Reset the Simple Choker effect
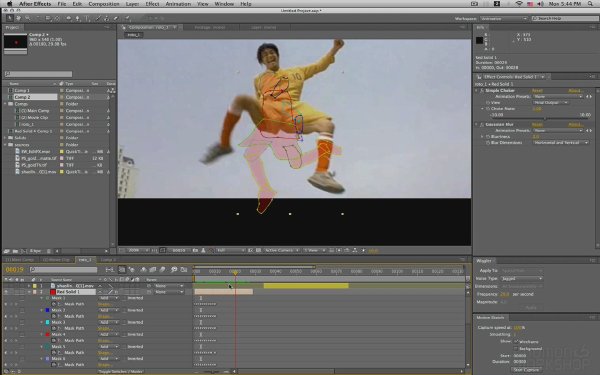The height and width of the screenshot is (375, 600). coord(537,91)
